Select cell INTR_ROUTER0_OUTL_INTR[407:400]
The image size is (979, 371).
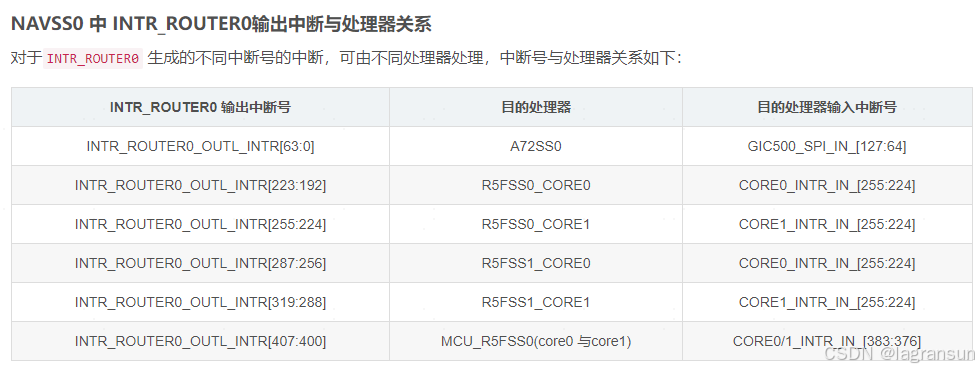[x=200, y=342]
